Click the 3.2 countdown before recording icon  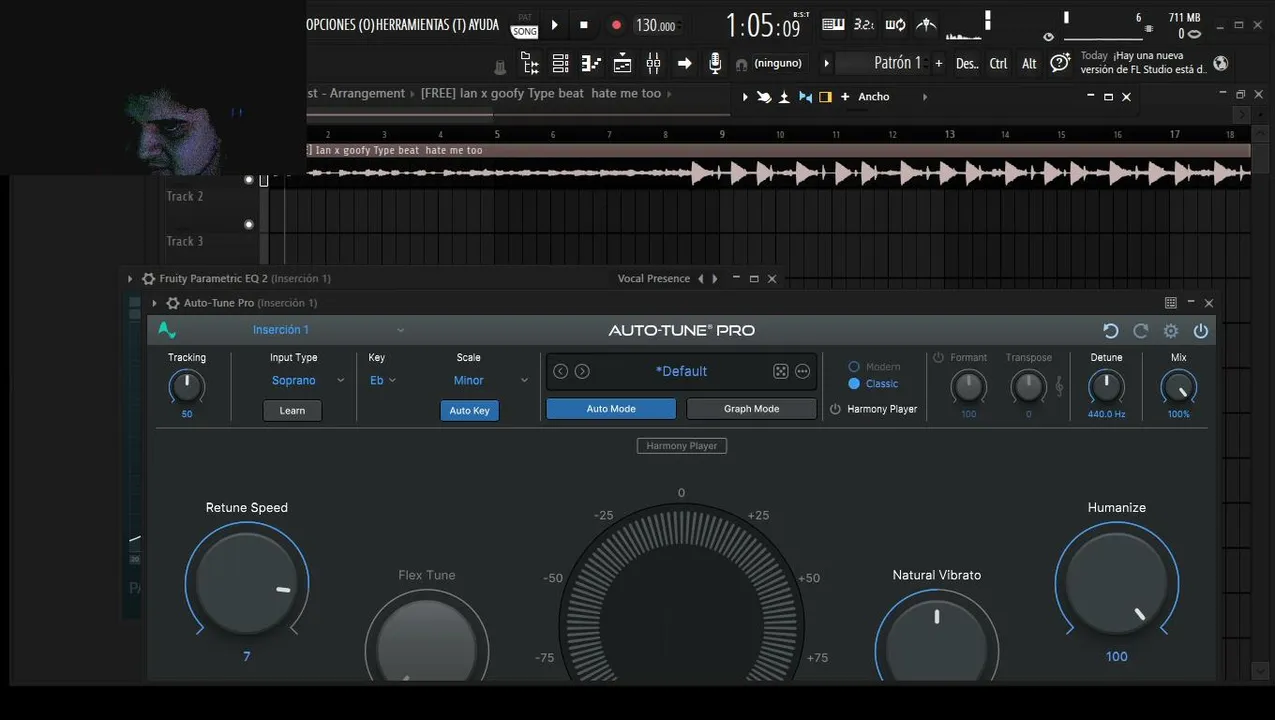pyautogui.click(x=863, y=24)
